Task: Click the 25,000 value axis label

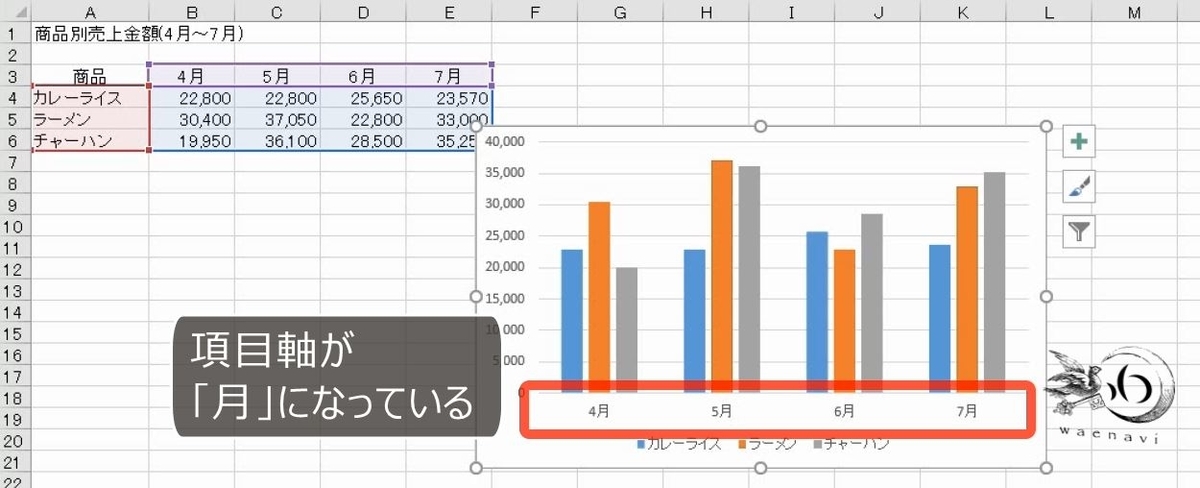Action: pos(505,236)
